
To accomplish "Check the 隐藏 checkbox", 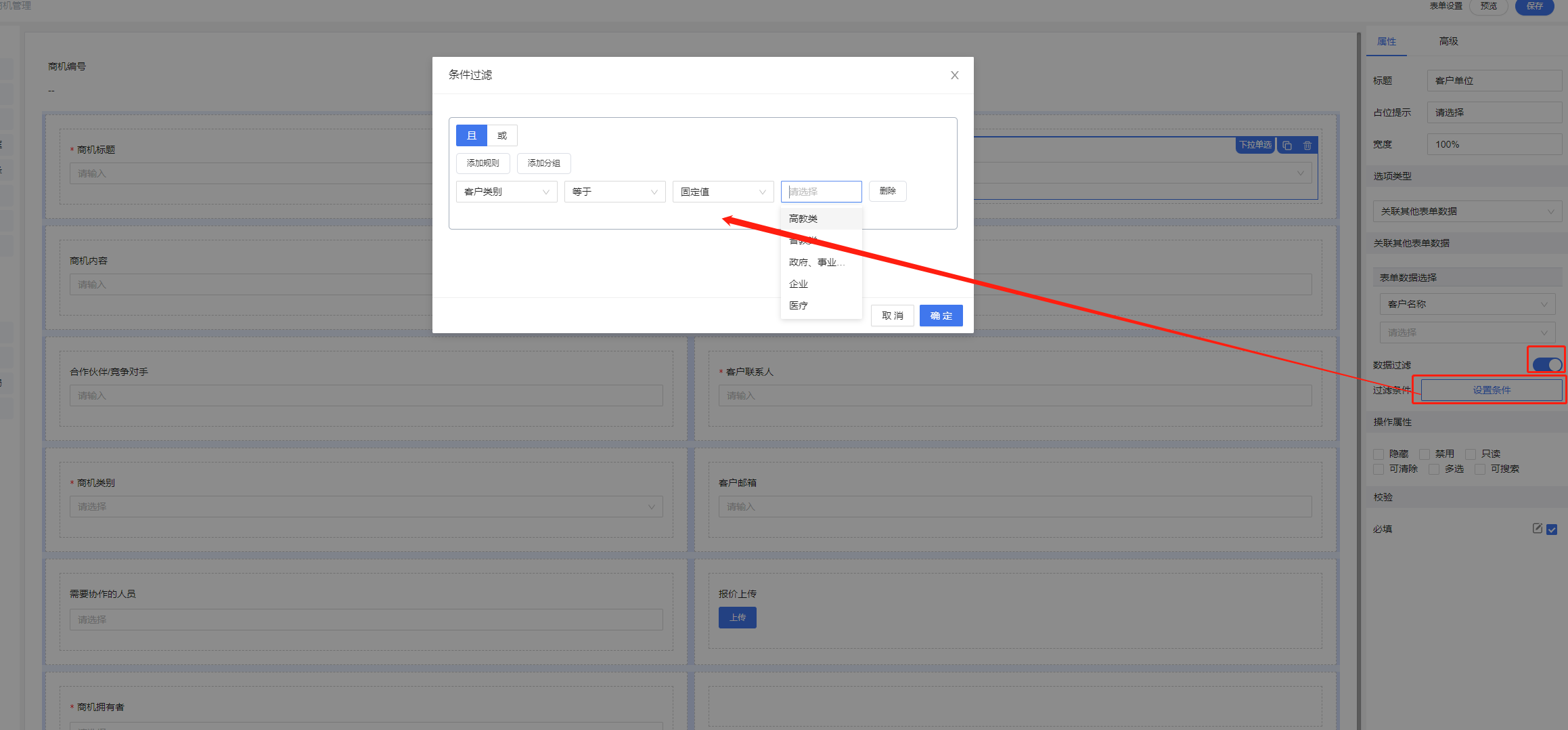I will click(x=1379, y=454).
